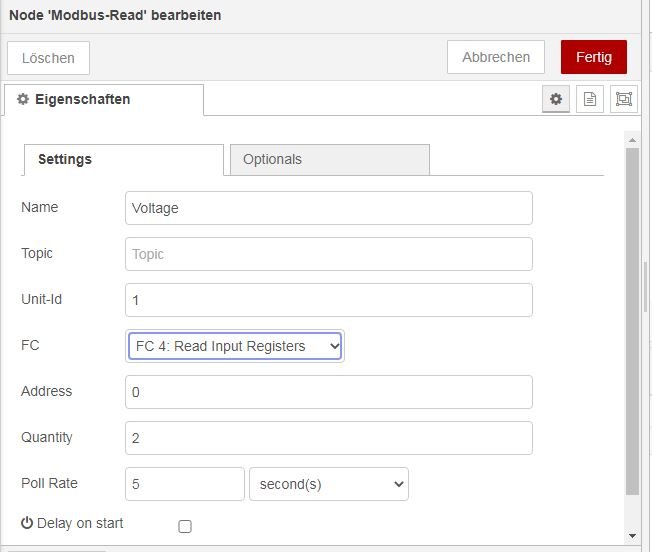Click the gear icon beside Eigenschaften
The width and height of the screenshot is (652, 552).
23,100
